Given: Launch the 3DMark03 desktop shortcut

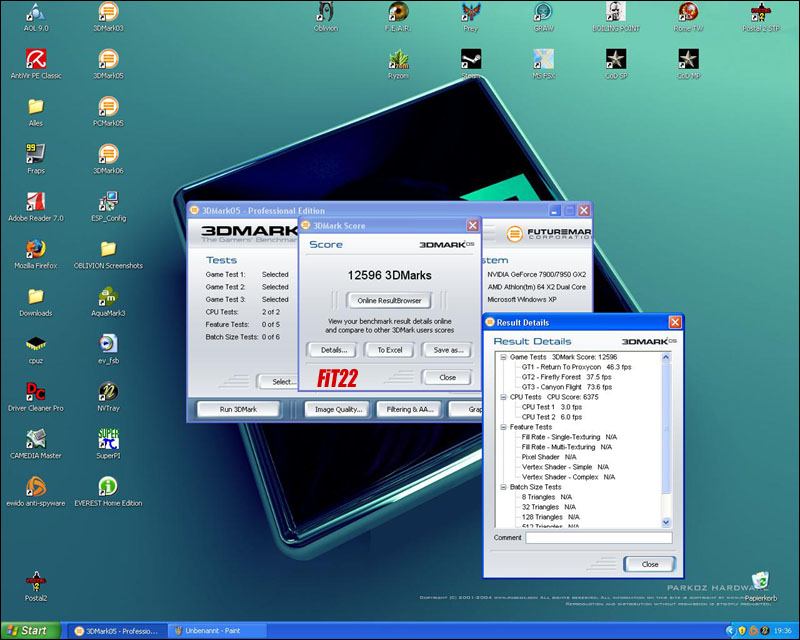Looking at the screenshot, I should point(108,17).
